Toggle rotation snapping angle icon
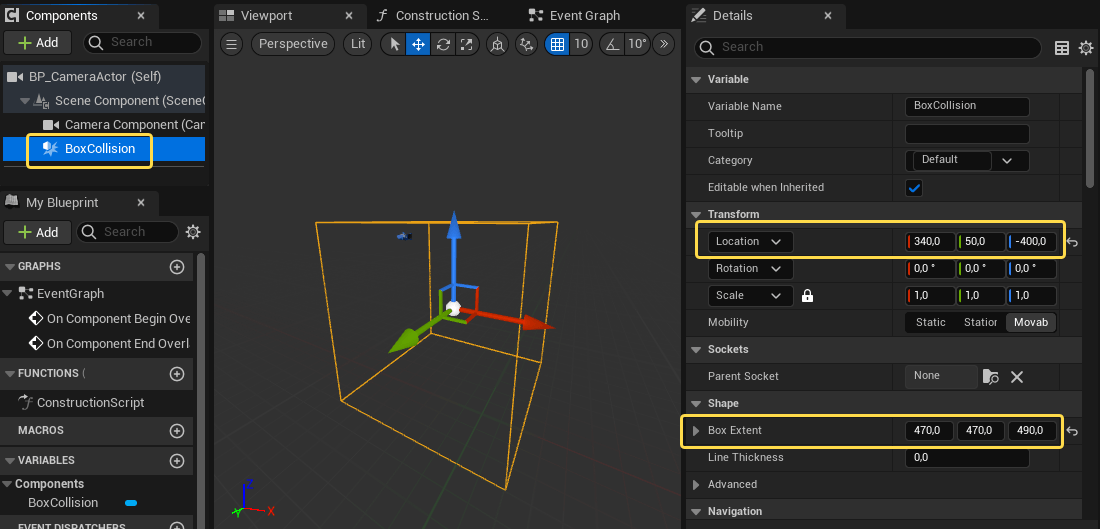Viewport: 1100px width, 529px height. click(612, 44)
